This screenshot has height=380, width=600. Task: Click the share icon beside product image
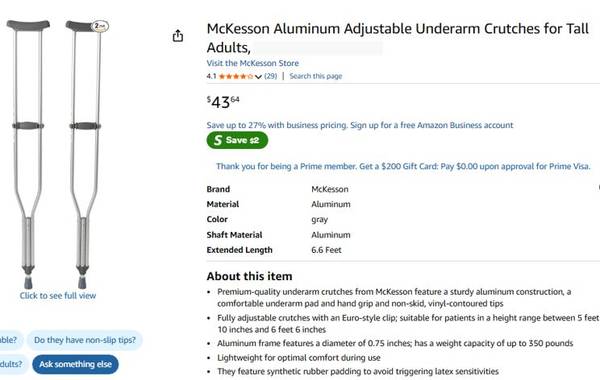pos(178,36)
